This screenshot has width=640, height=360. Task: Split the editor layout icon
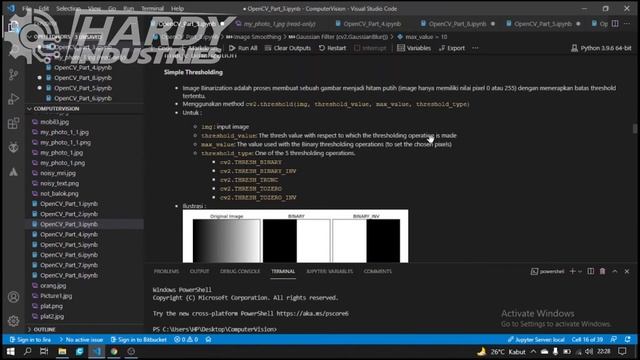(x=615, y=24)
